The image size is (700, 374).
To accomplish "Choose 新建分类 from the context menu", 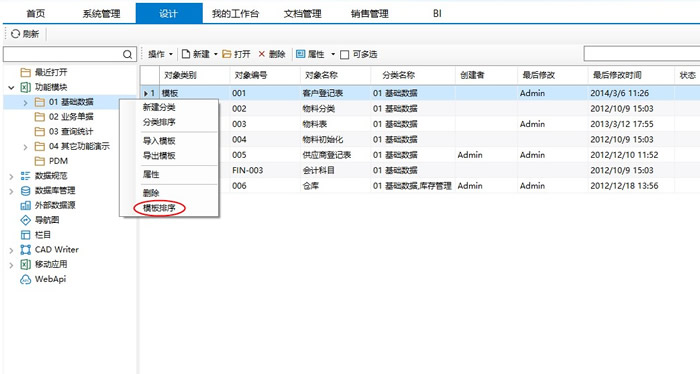I will [x=159, y=107].
